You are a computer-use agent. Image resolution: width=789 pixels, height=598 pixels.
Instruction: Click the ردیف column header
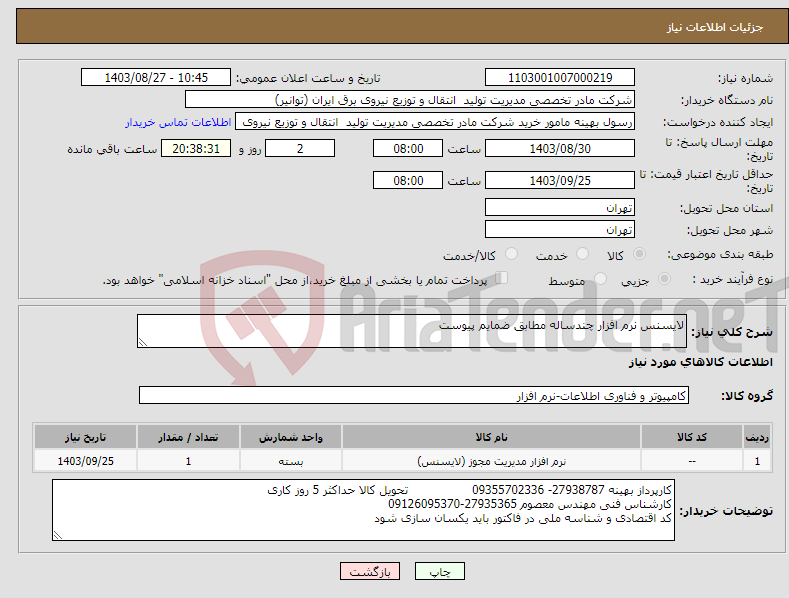[757, 437]
